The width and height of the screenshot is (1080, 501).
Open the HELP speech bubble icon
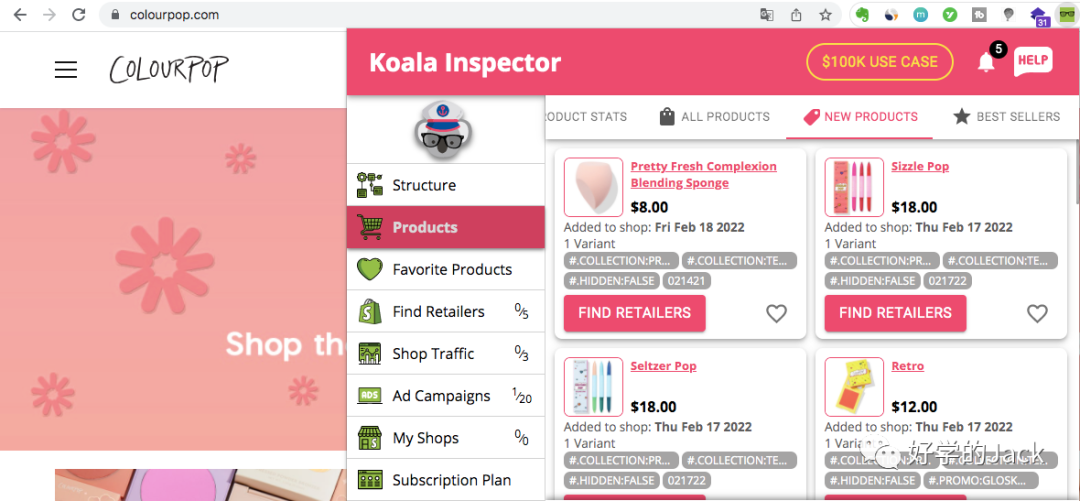click(x=1033, y=61)
